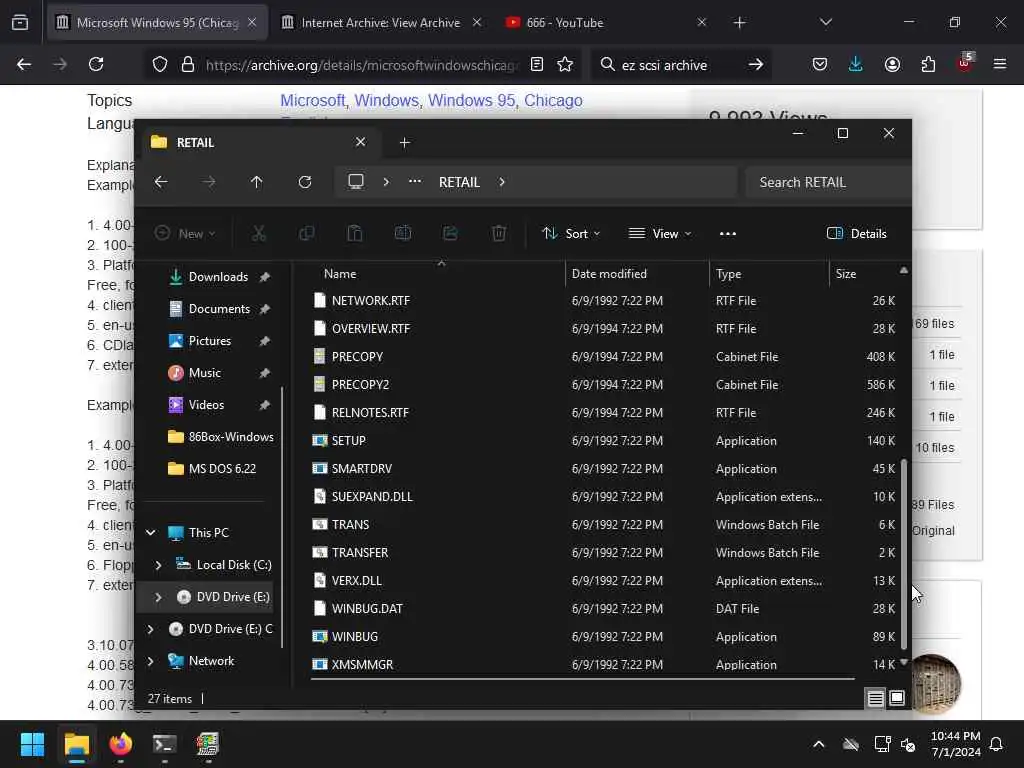Go up one folder level in Explorer
Viewport: 1024px width, 768px height.
tap(257, 182)
